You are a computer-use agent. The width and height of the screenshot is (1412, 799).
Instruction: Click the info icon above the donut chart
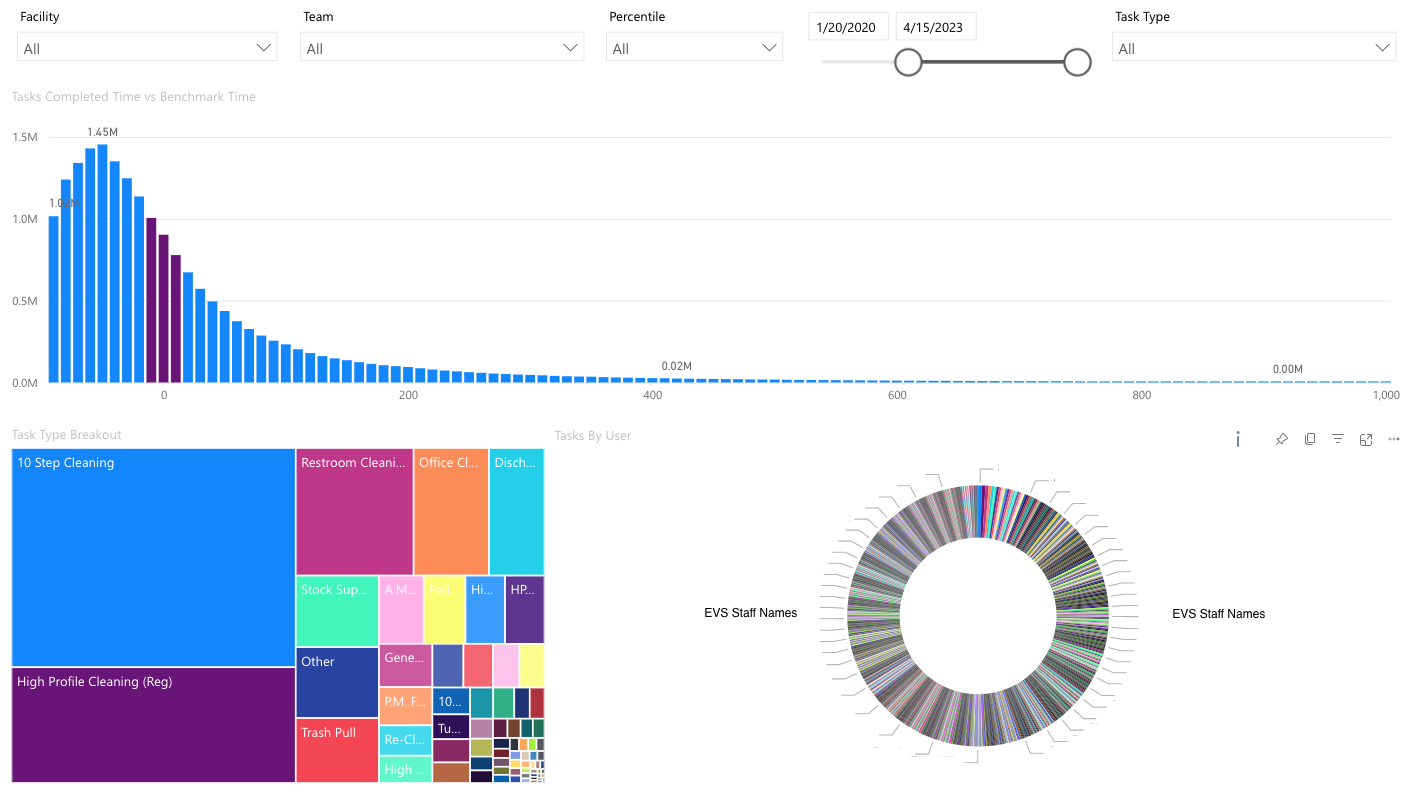1238,439
